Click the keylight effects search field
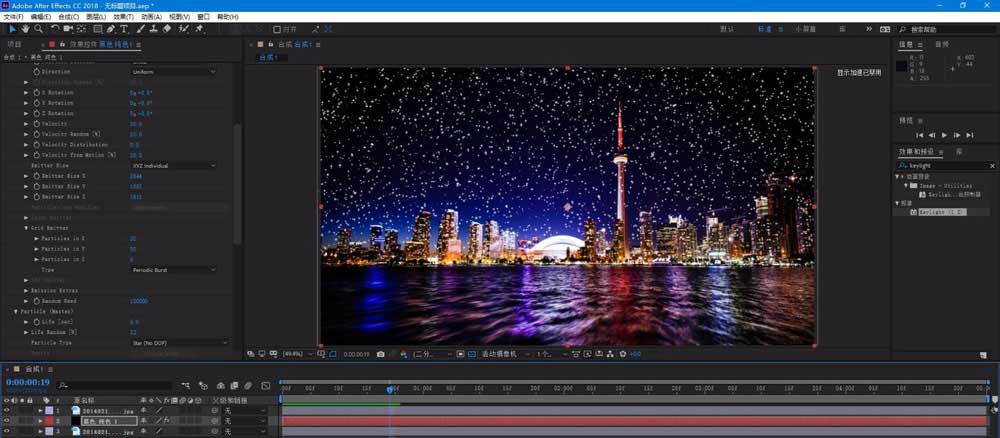The height and width of the screenshot is (438, 1000). [x=945, y=165]
